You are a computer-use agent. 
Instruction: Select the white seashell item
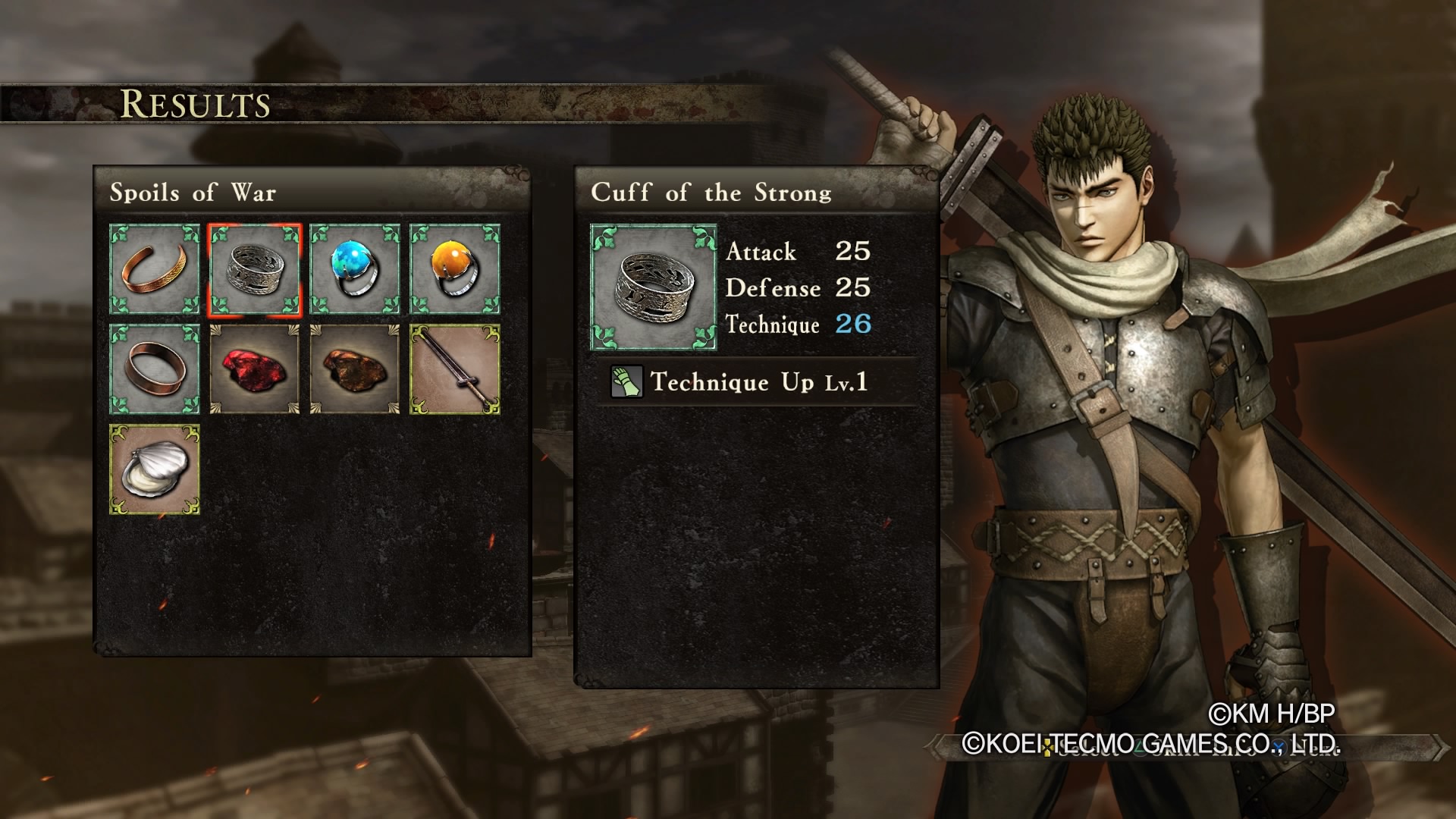(155, 469)
